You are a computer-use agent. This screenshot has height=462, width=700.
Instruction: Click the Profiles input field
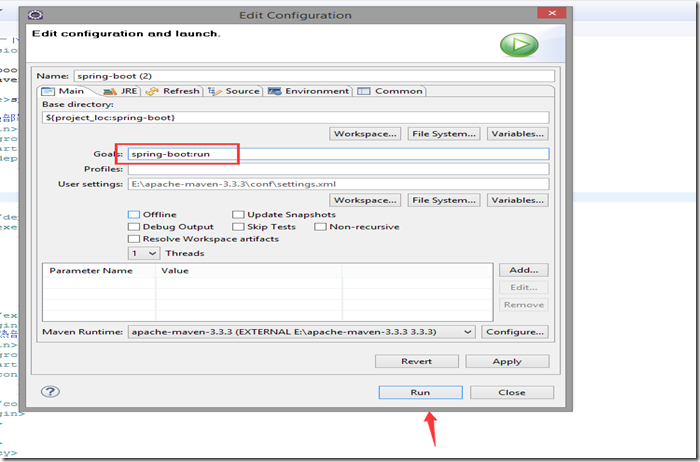[338, 169]
